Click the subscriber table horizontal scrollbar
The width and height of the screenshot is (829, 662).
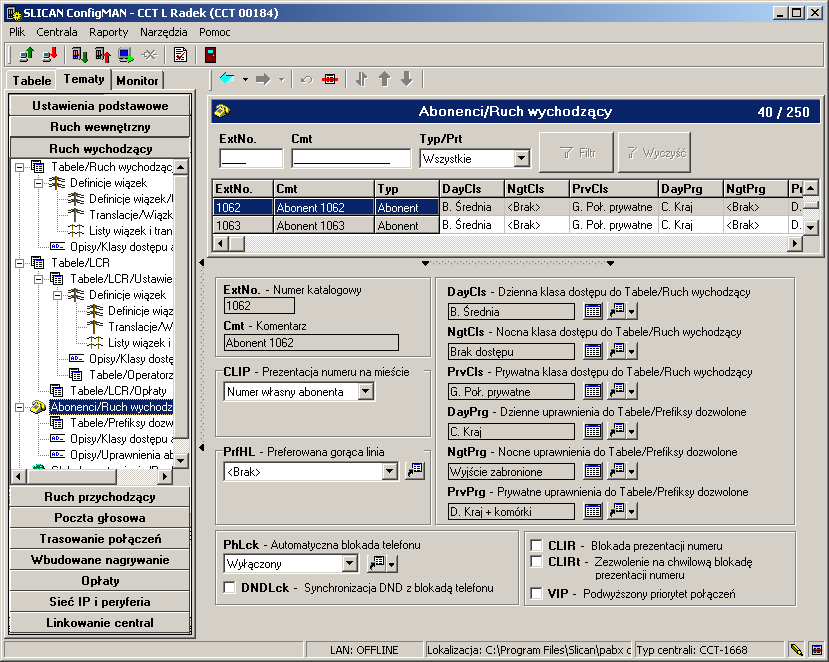[507, 243]
